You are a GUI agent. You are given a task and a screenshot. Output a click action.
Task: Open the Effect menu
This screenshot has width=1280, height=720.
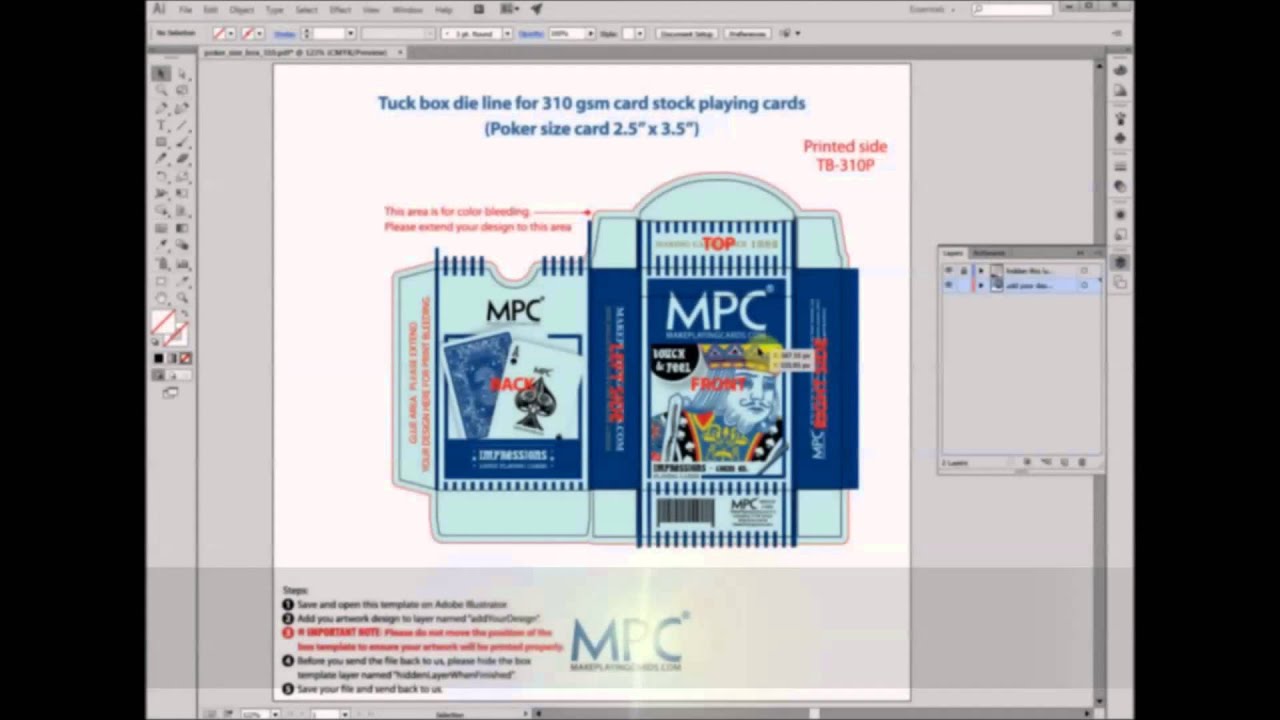[340, 9]
